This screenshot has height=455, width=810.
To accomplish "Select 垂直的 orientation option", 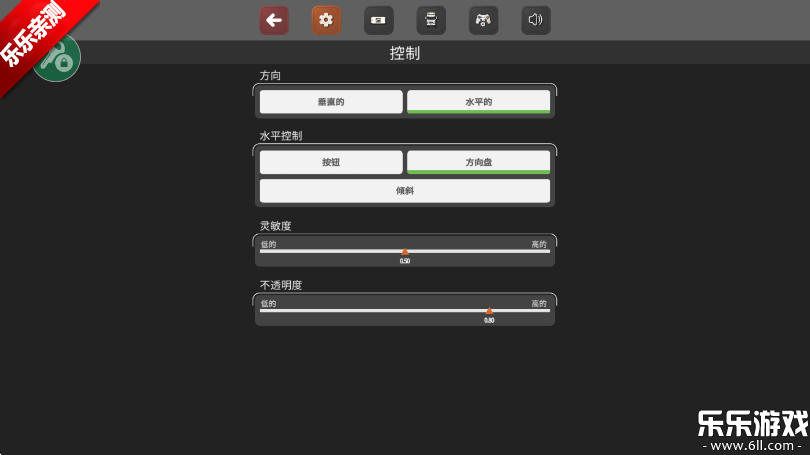I will click(x=331, y=102).
